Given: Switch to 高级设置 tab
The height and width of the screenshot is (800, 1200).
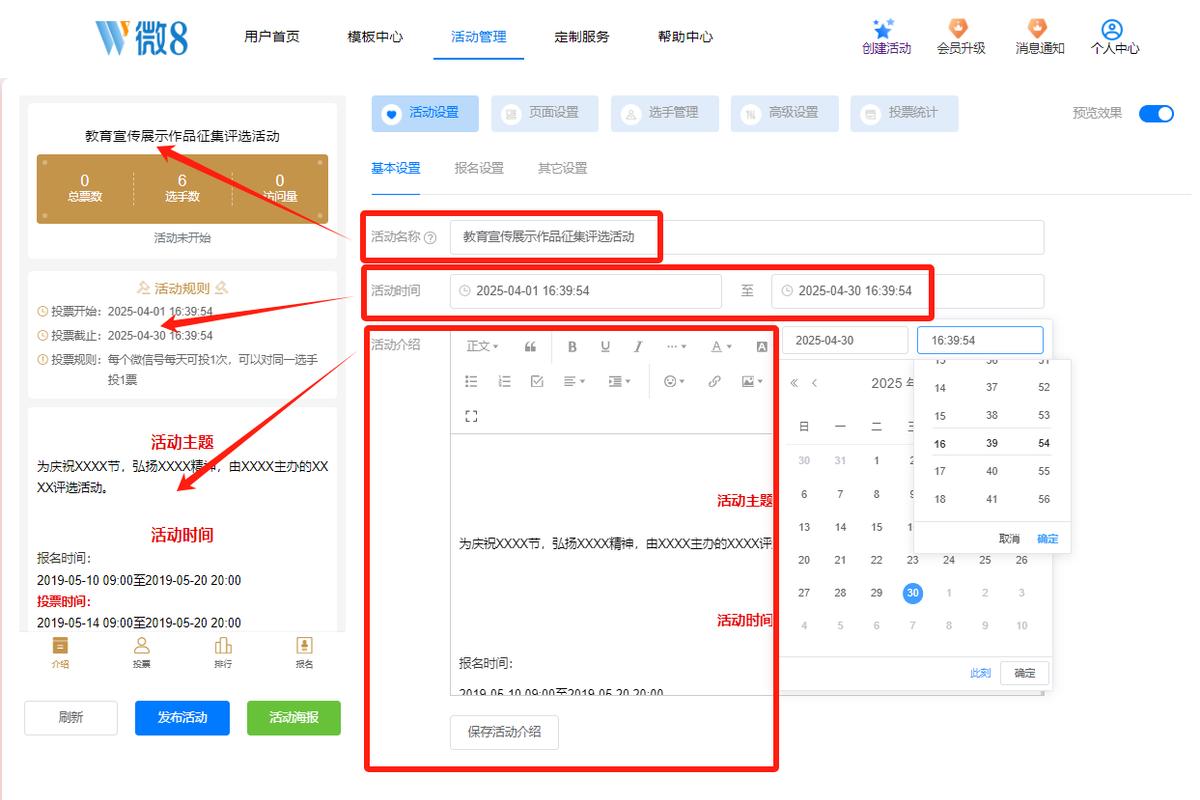Looking at the screenshot, I should tap(784, 113).
